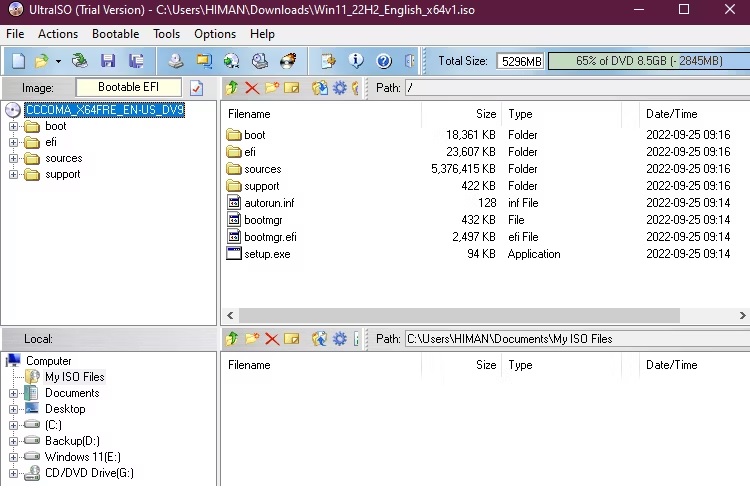Image resolution: width=750 pixels, height=492 pixels.
Task: Click the image checksum checkmark icon
Action: (197, 88)
